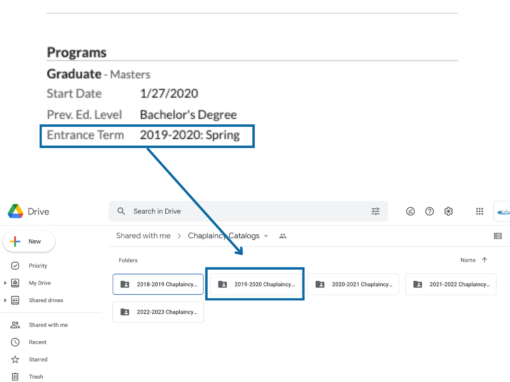
Task: Click the New button
Action: [x=29, y=241]
